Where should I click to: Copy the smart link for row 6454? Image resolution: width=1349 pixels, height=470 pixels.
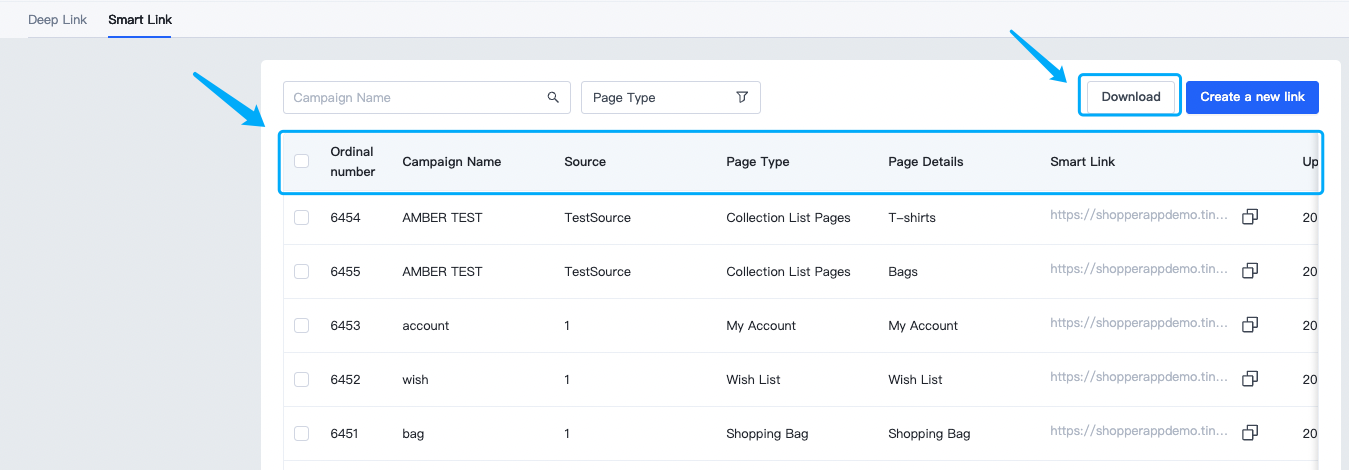(1249, 217)
